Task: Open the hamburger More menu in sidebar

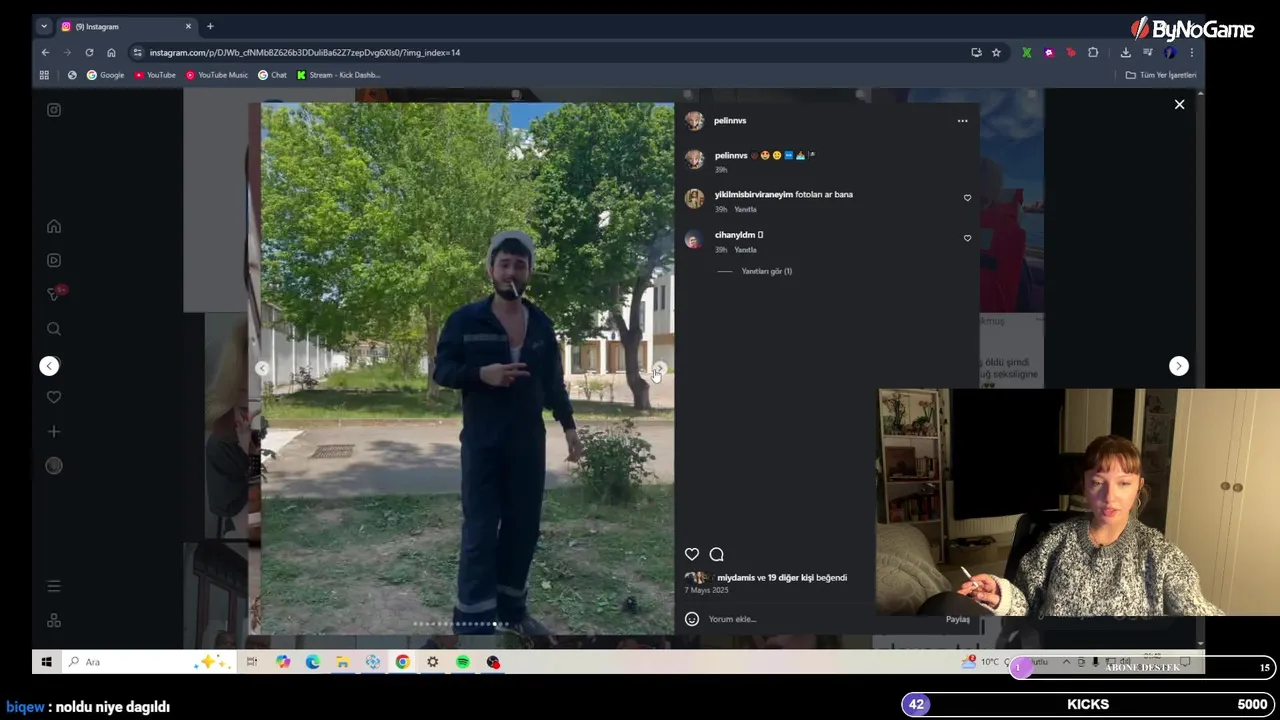Action: 54,586
